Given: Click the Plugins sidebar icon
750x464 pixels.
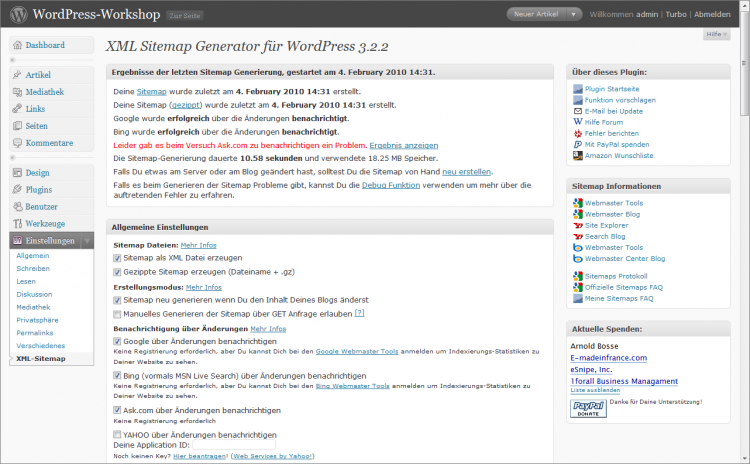Looking at the screenshot, I should click(x=17, y=189).
